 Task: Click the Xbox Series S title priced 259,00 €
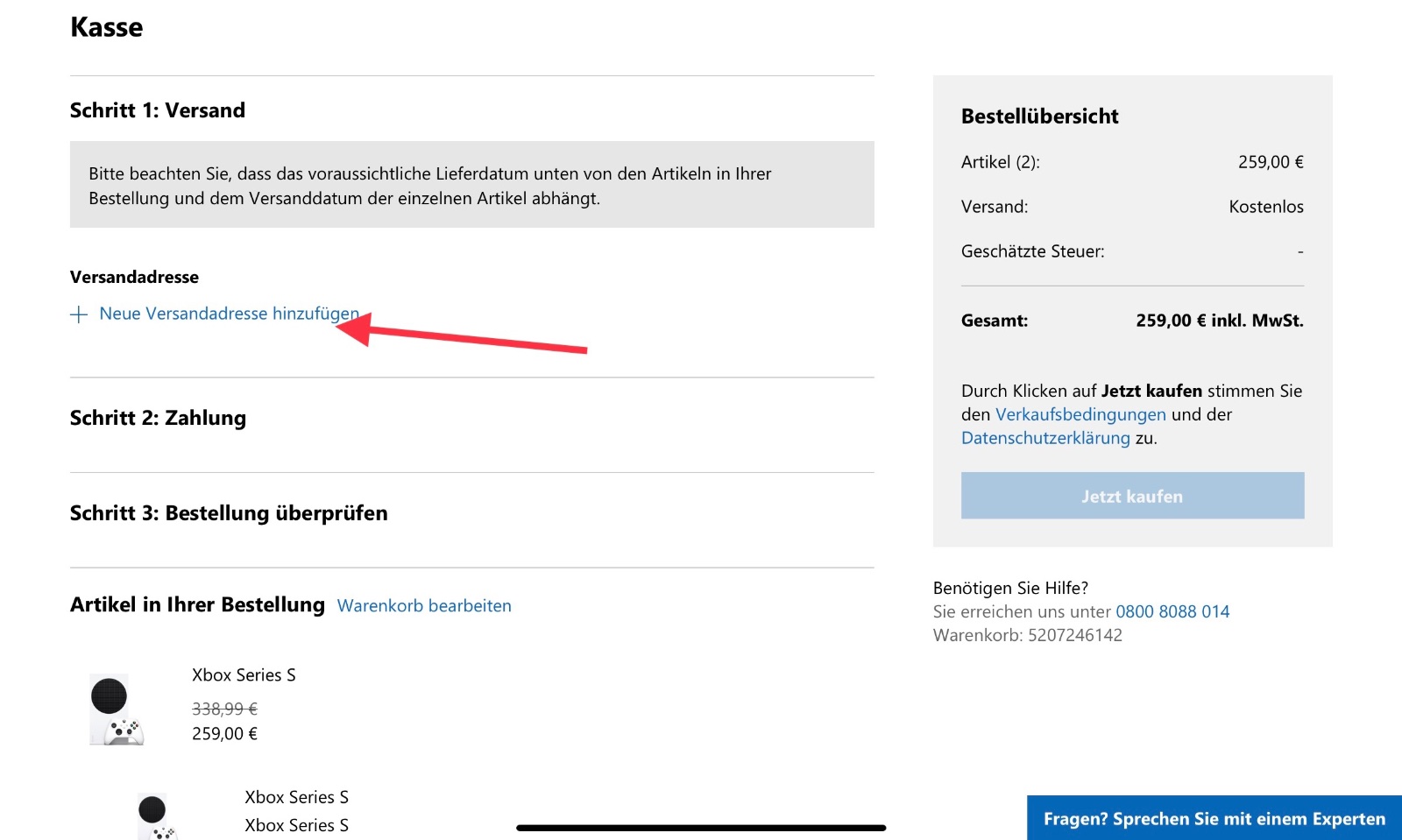[x=244, y=675]
